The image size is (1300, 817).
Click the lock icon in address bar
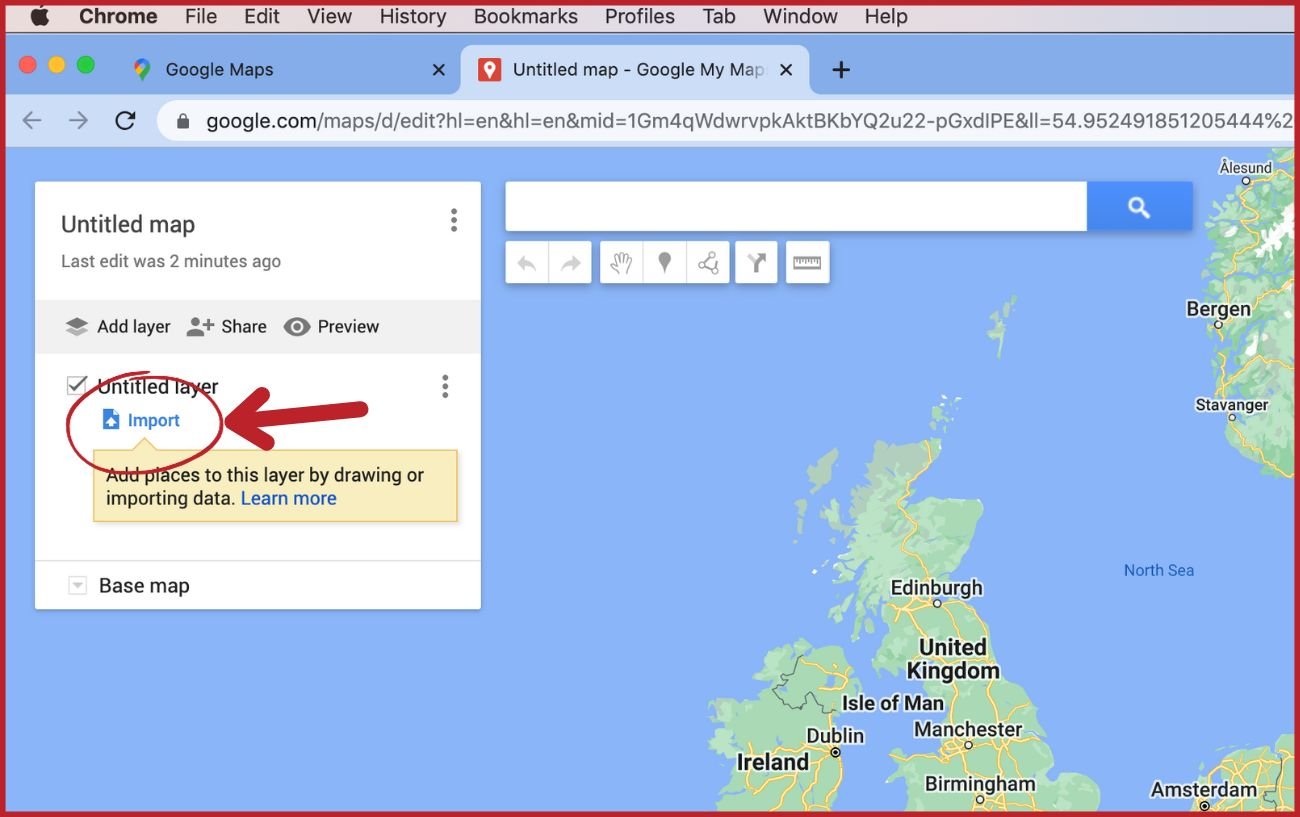182,122
